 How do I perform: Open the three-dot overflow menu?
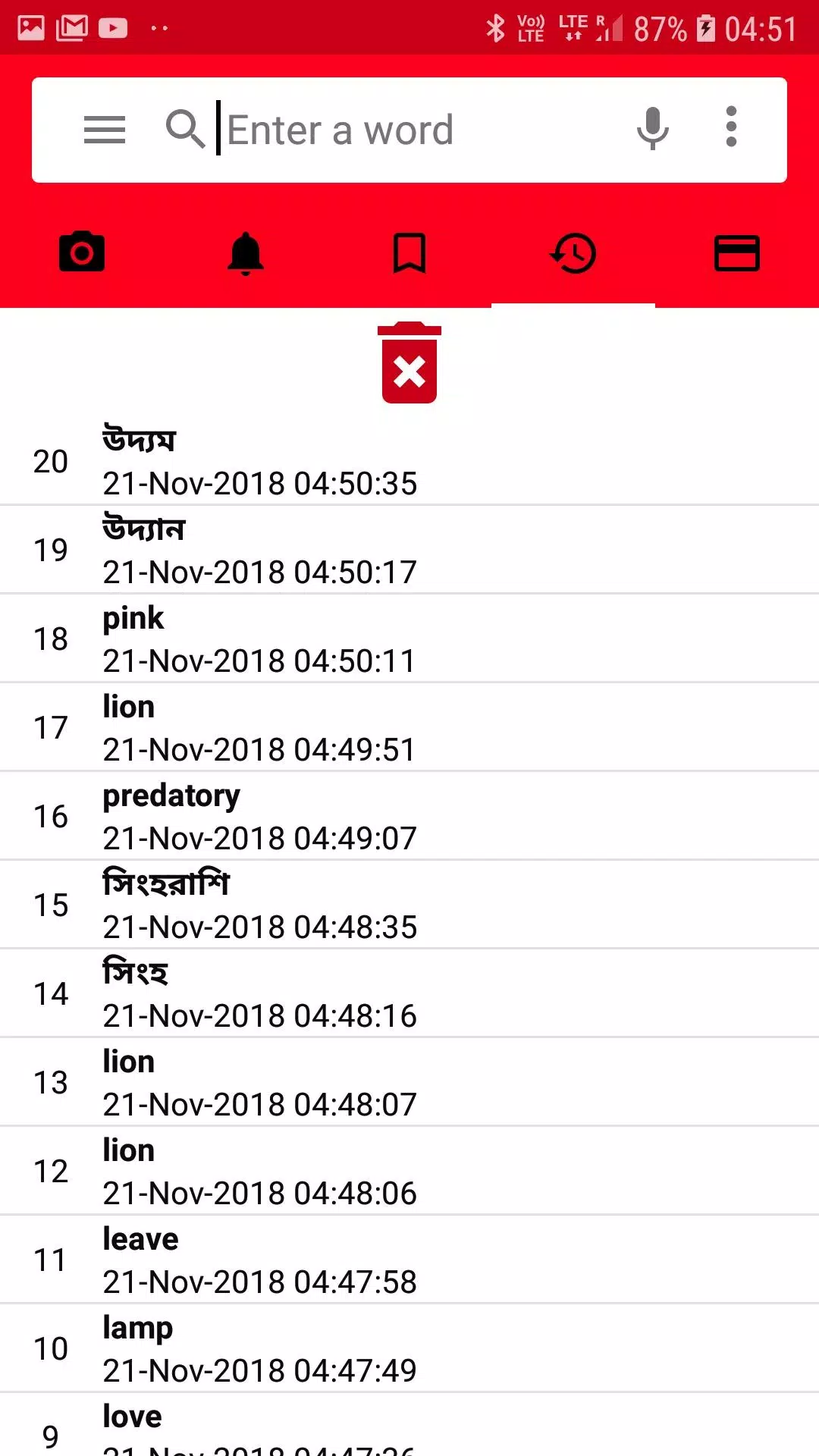pyautogui.click(x=731, y=127)
